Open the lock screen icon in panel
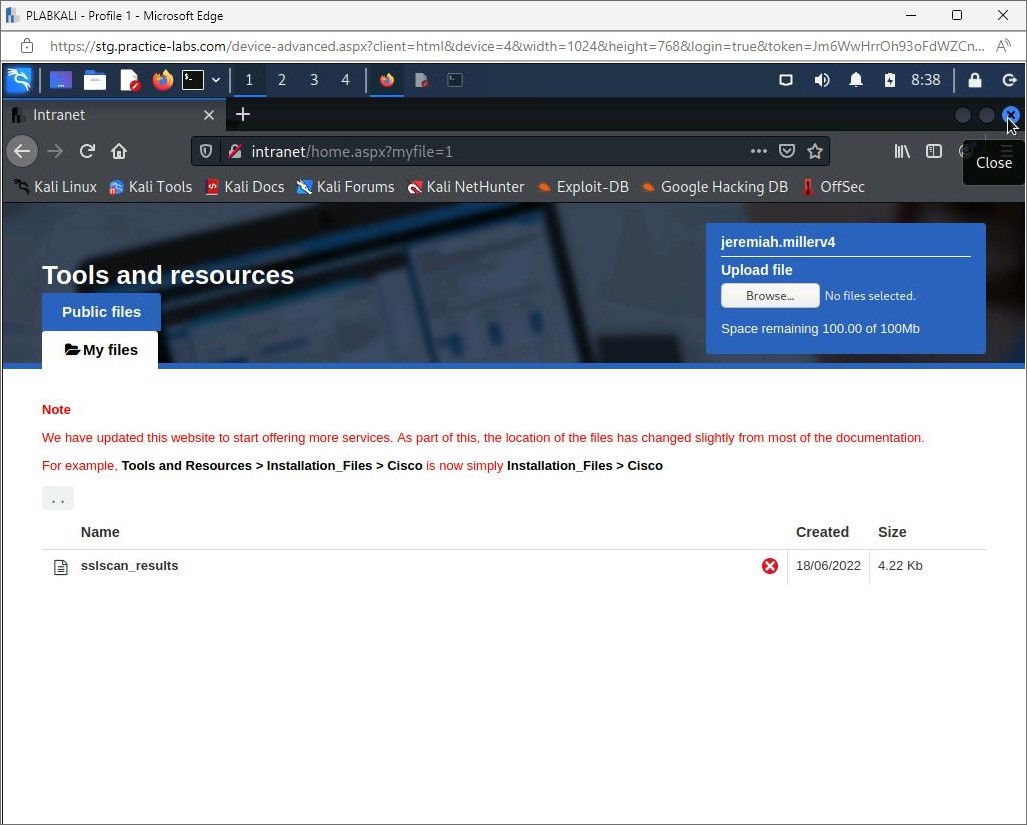Image resolution: width=1027 pixels, height=825 pixels. pyautogui.click(x=975, y=80)
